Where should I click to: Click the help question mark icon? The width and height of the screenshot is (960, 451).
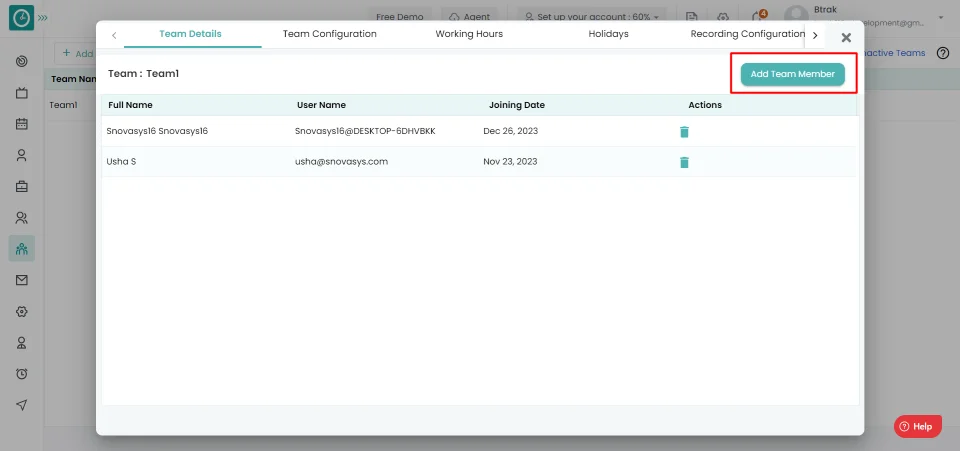[x=942, y=53]
